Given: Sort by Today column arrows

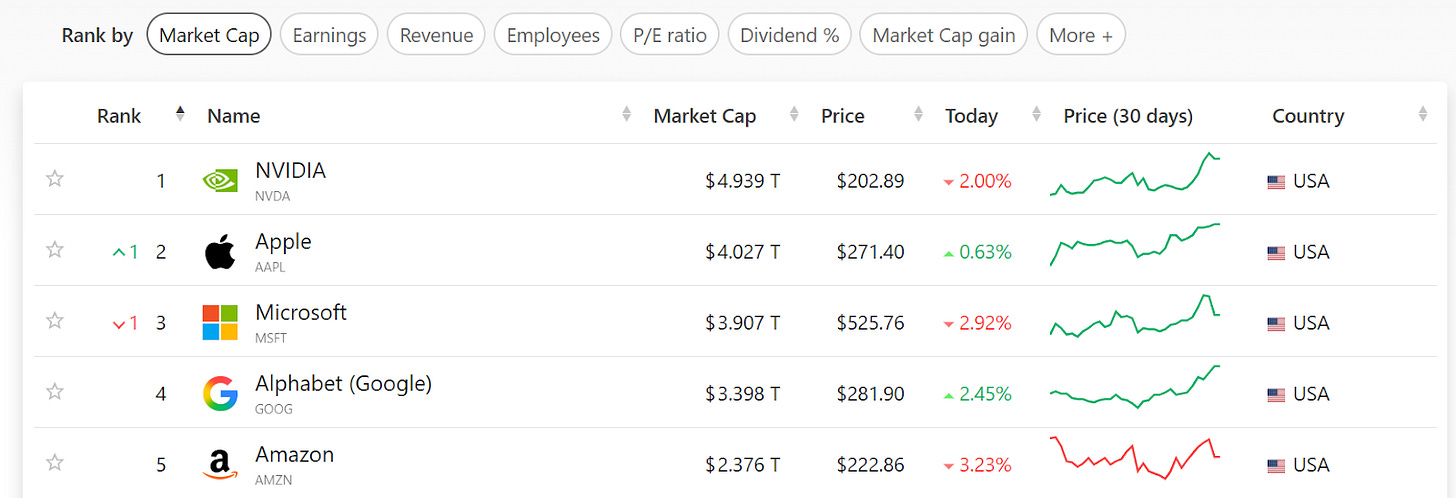Looking at the screenshot, I should [1036, 114].
